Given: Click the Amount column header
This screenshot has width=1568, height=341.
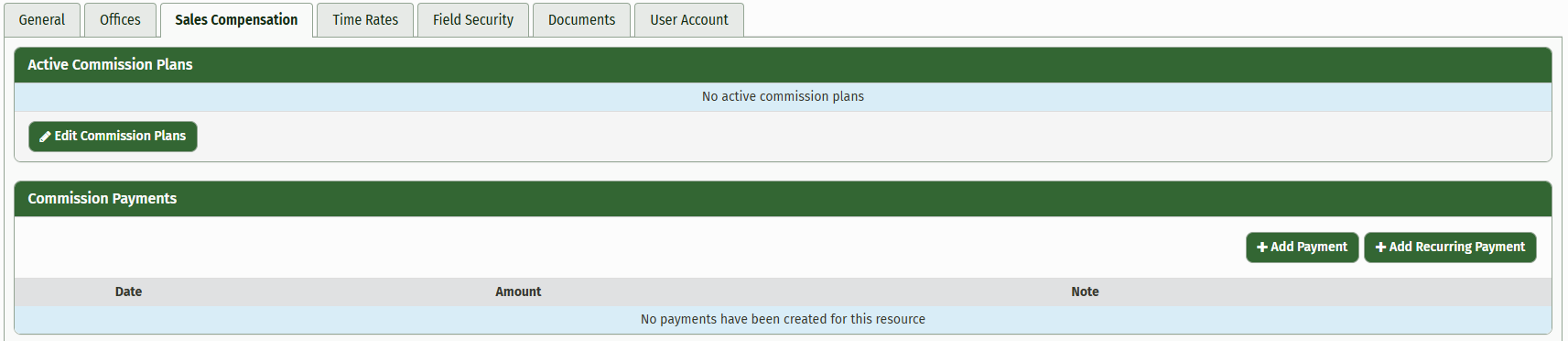Looking at the screenshot, I should pyautogui.click(x=518, y=291).
